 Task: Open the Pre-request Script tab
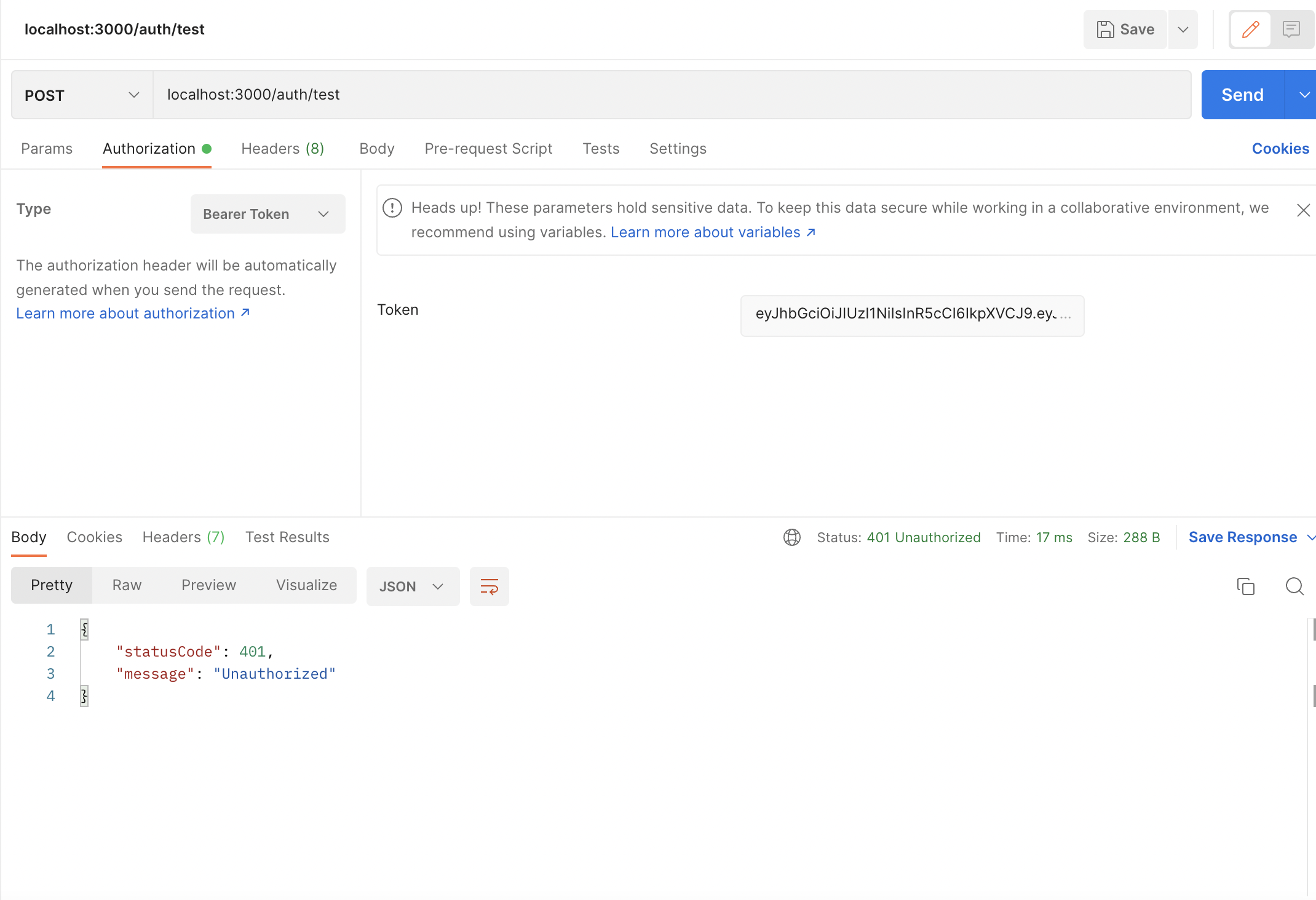coord(488,149)
